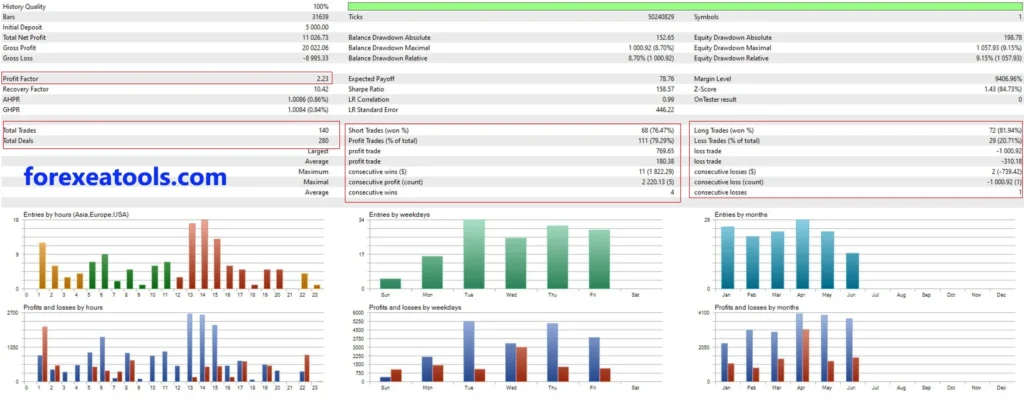Click the 'Entries by hours (Asia,Europe,USA)' chart title

pos(76,214)
